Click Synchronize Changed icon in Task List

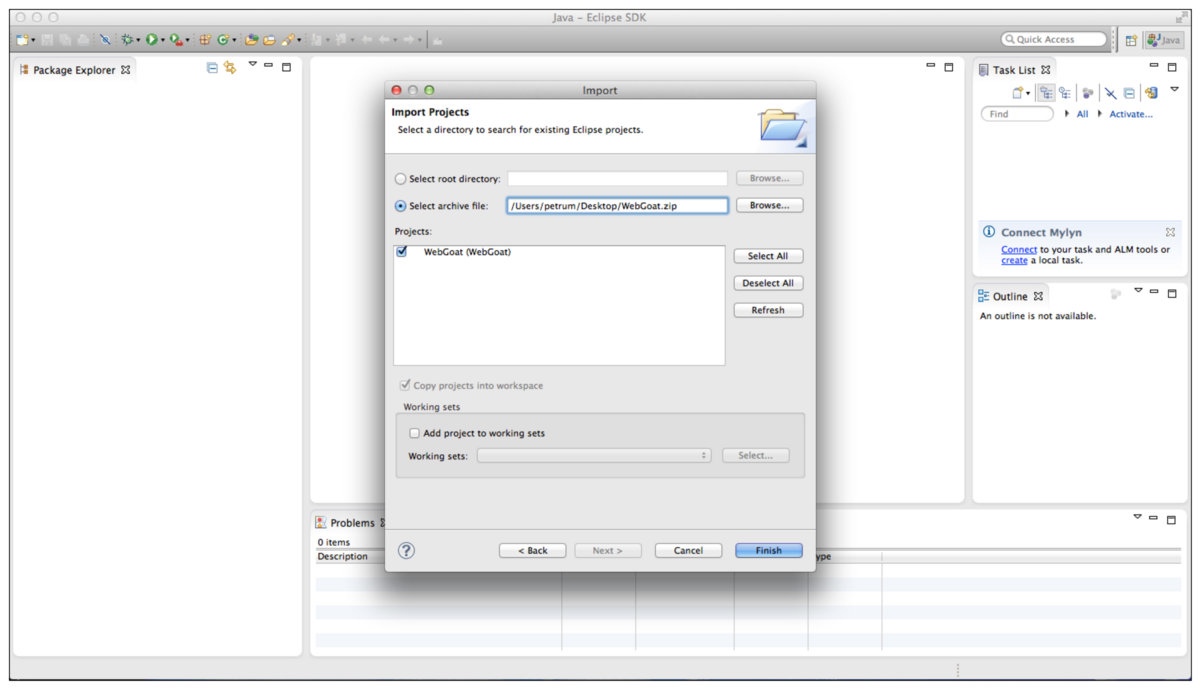[1151, 93]
